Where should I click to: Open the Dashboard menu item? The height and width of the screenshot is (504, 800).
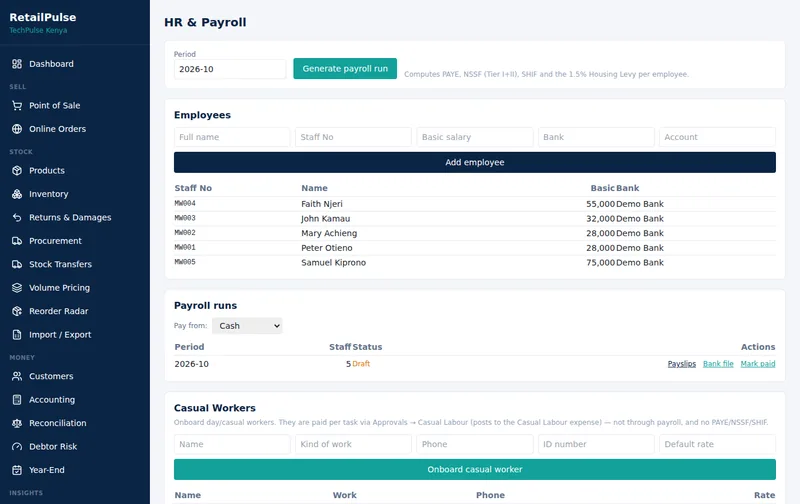(x=74, y=64)
